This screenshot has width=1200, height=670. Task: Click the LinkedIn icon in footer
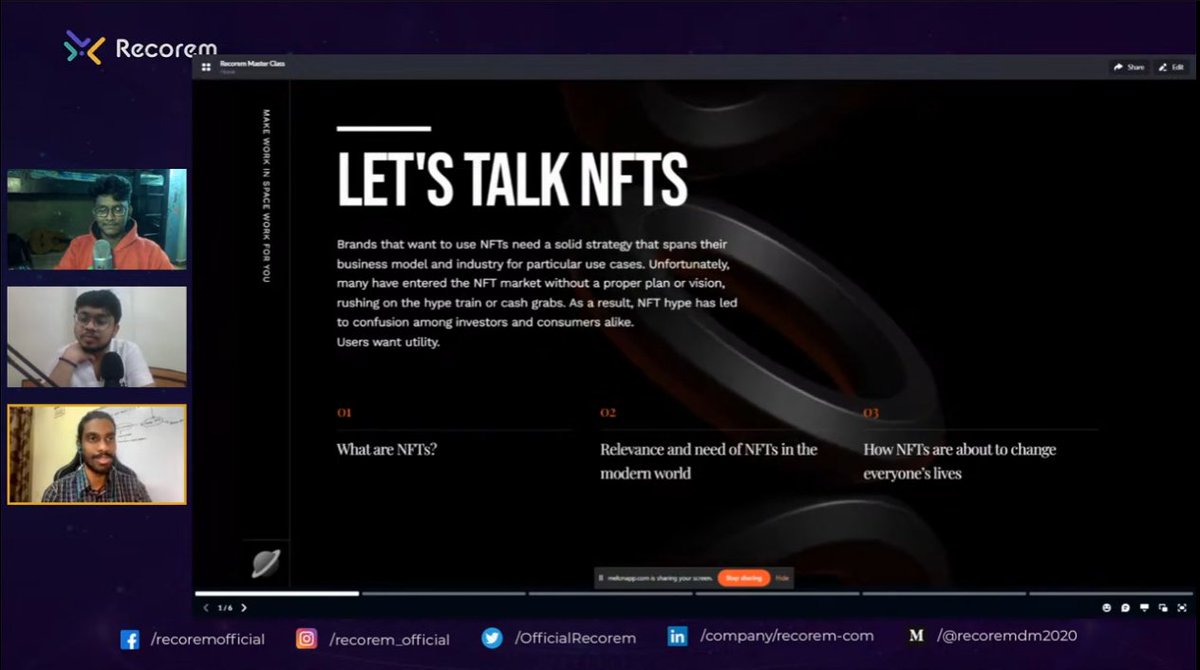point(677,636)
